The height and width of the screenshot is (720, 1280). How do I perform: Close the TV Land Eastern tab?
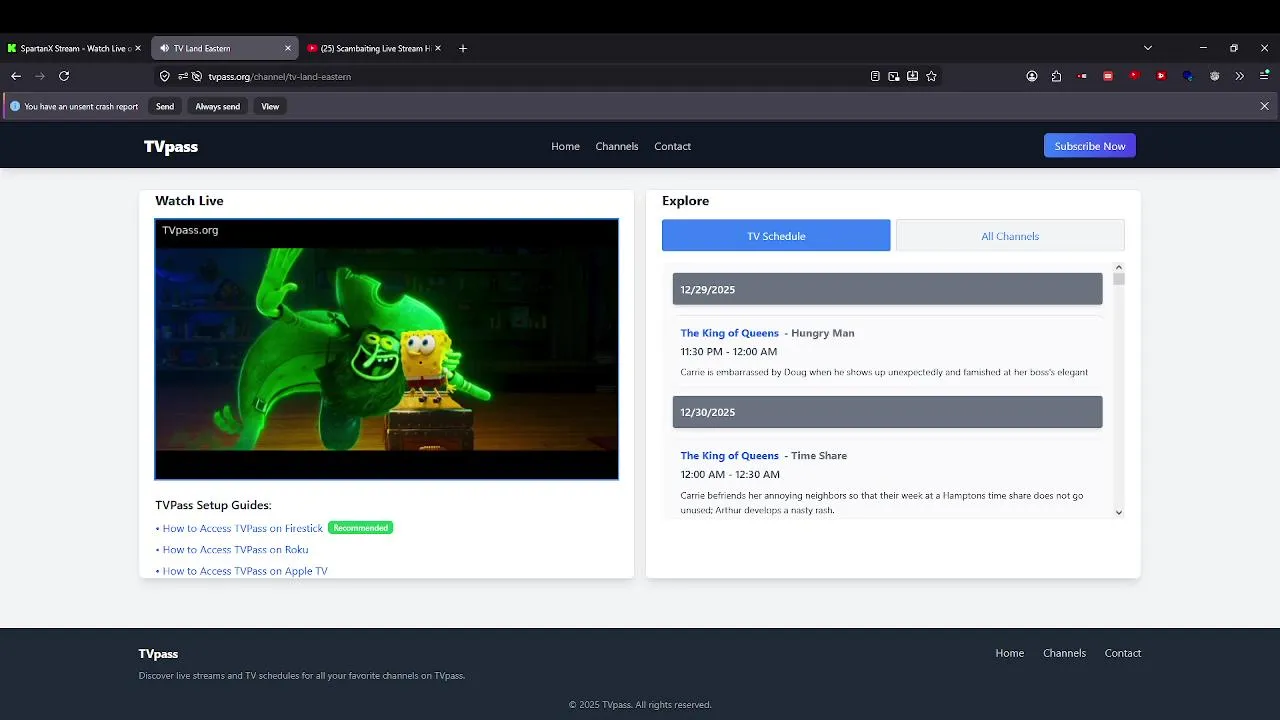(288, 48)
